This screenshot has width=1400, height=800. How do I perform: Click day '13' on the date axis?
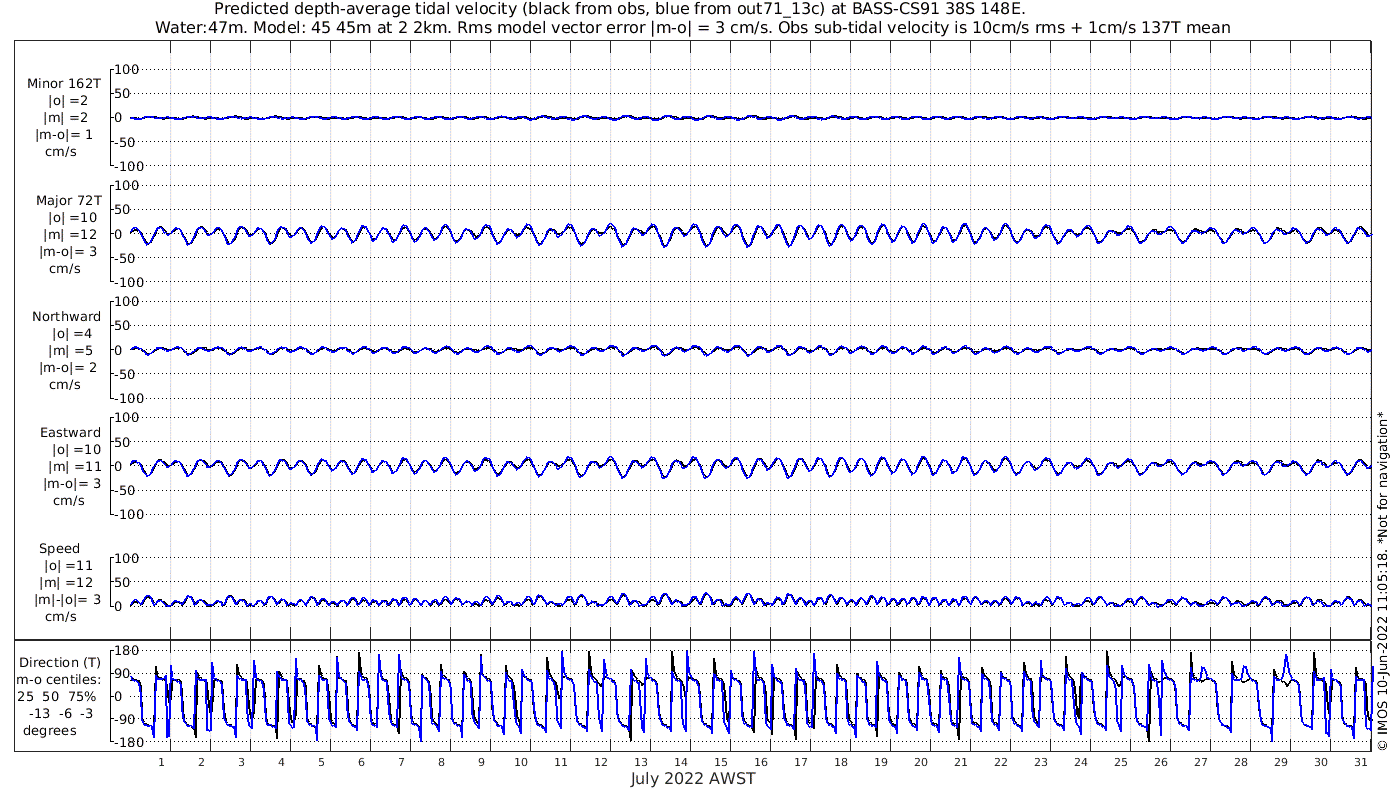click(x=641, y=762)
